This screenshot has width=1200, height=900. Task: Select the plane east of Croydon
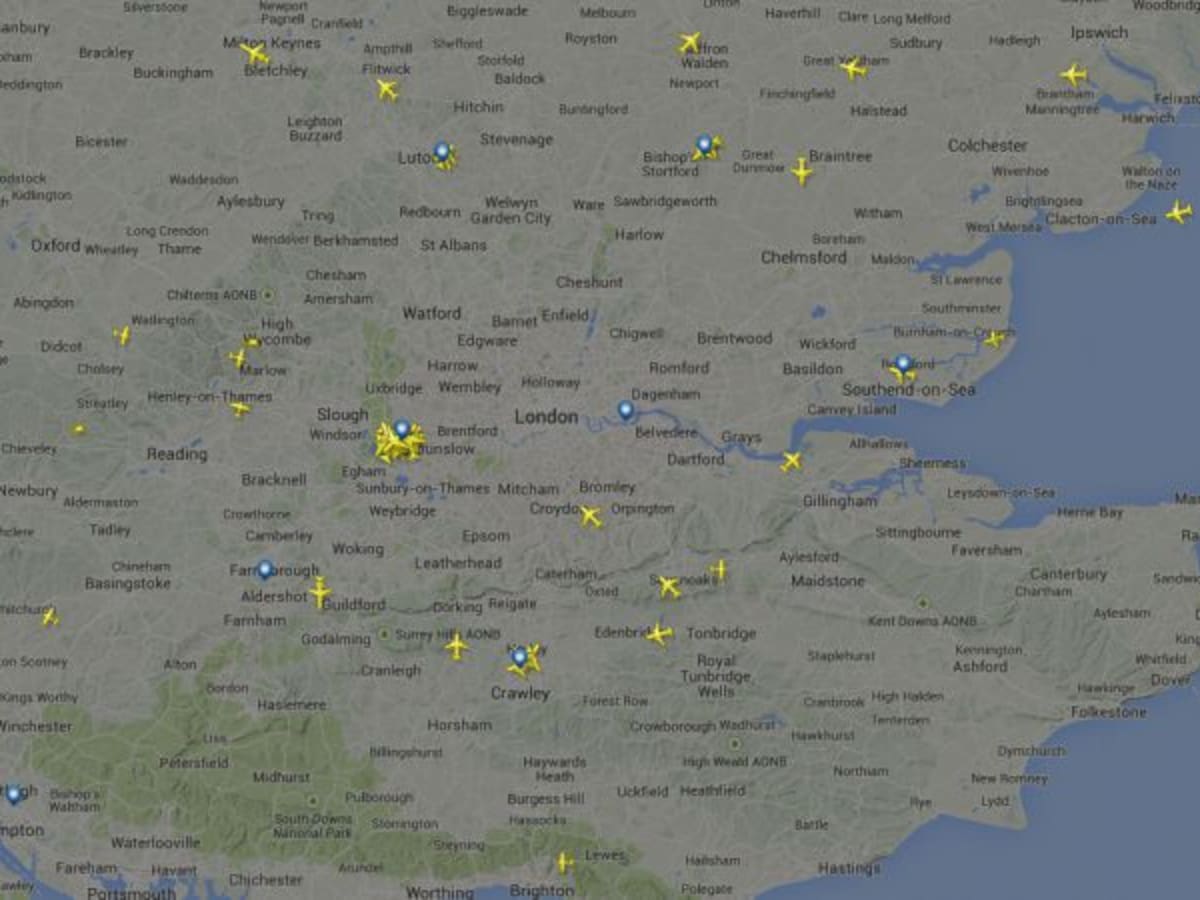[590, 516]
